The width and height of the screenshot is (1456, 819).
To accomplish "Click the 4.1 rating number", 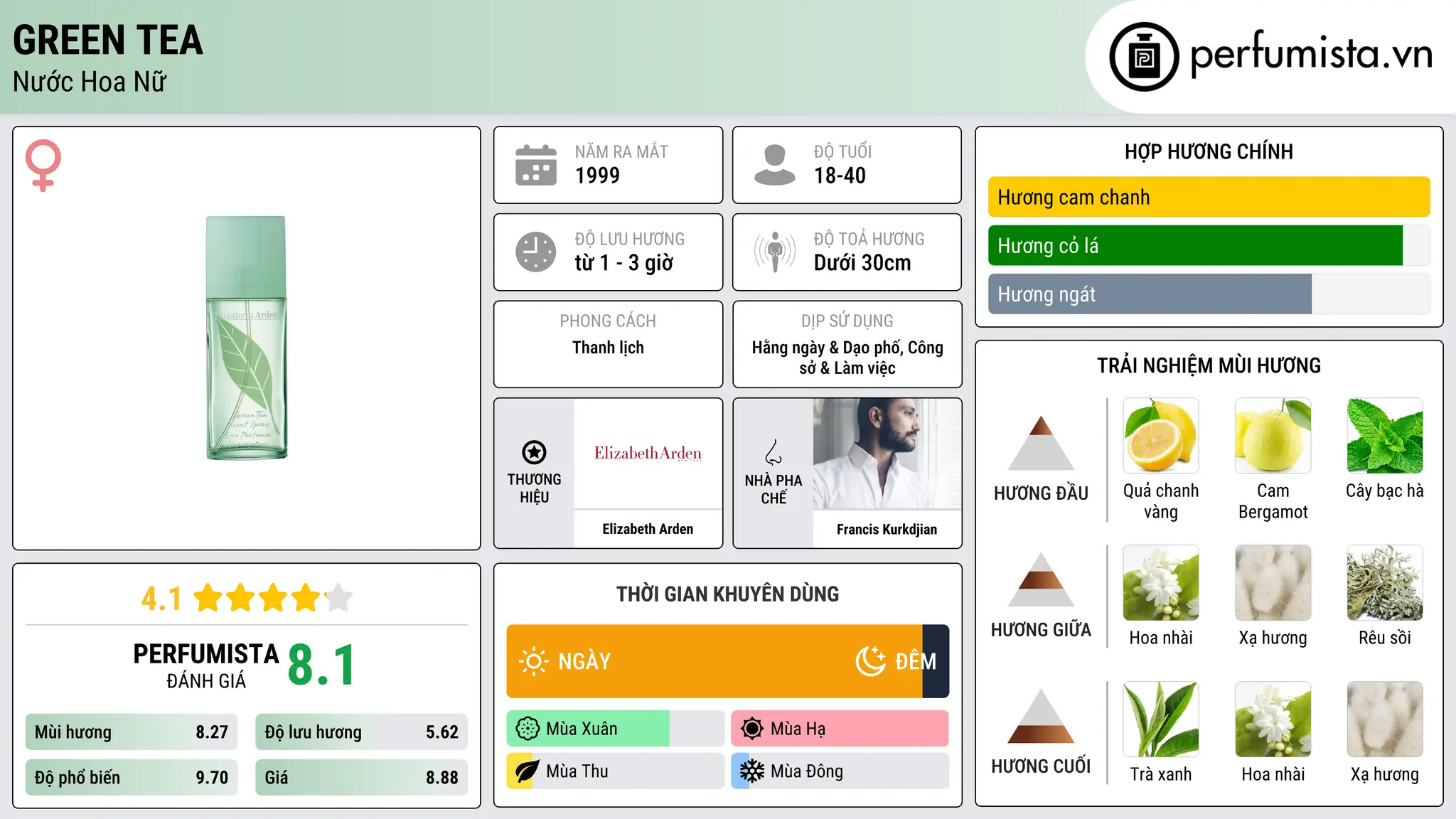I will click(161, 599).
